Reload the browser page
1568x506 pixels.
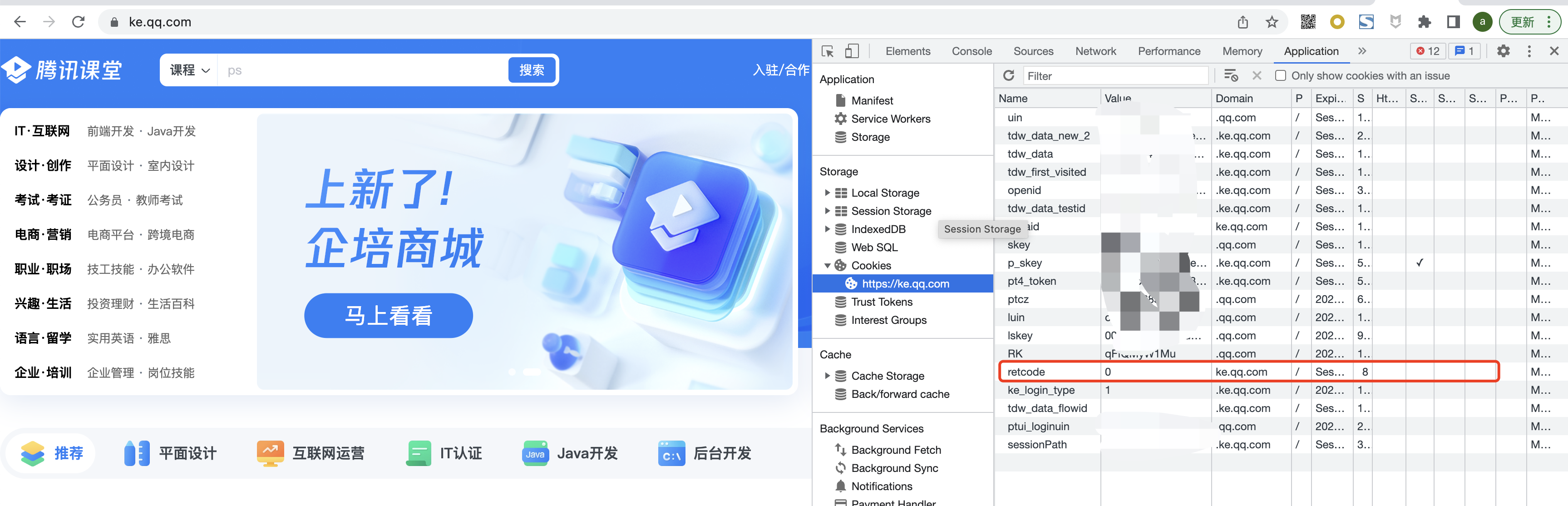point(78,23)
